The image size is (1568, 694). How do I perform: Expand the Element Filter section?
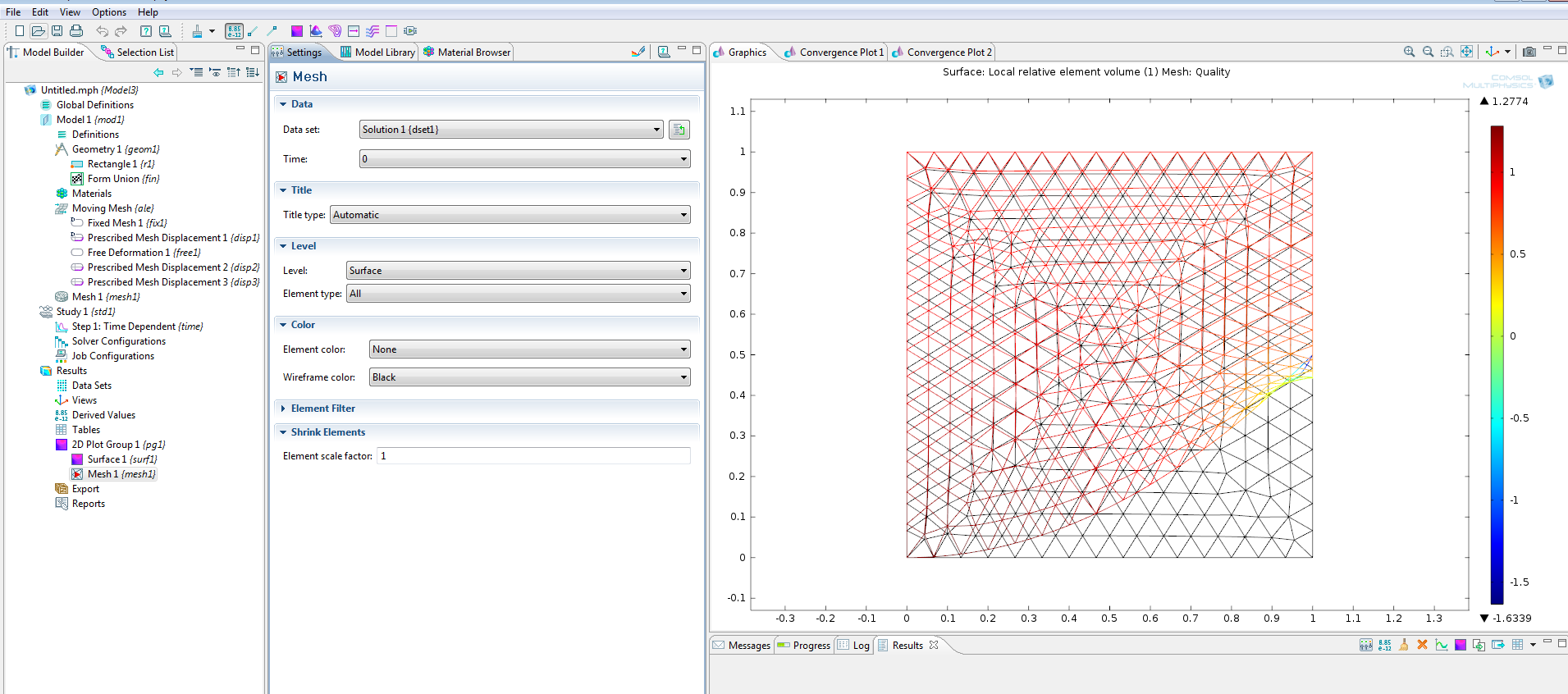tap(283, 409)
